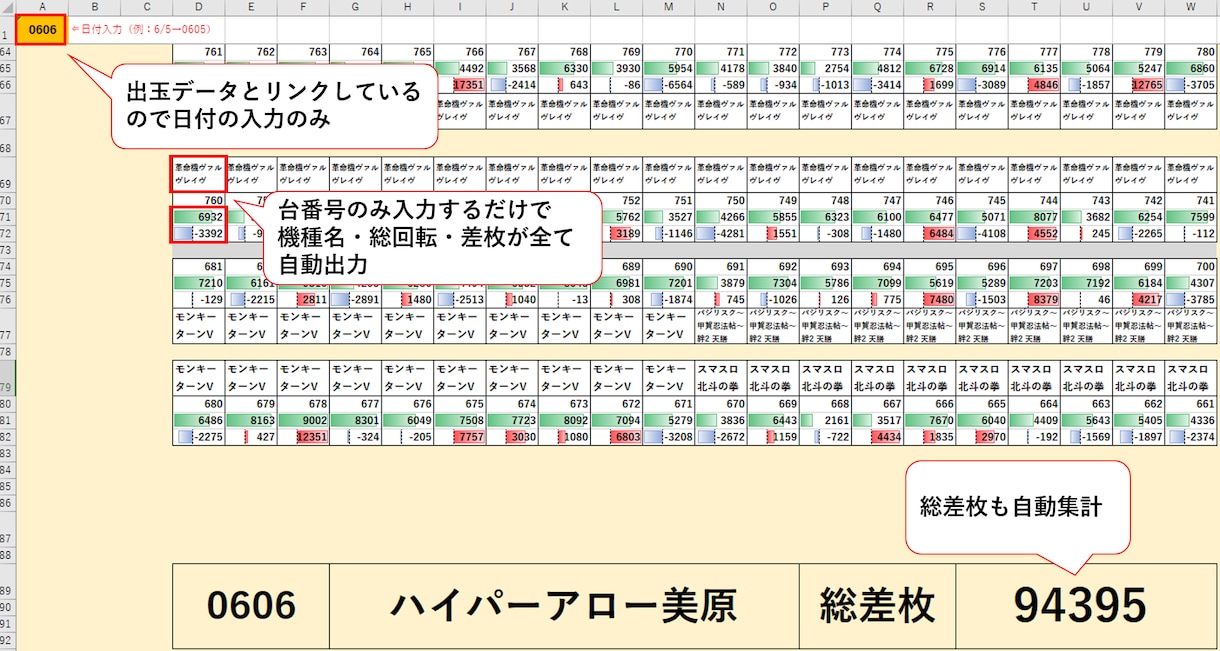Click the cell with machine number 780
The height and width of the screenshot is (651, 1220).
[1191, 52]
